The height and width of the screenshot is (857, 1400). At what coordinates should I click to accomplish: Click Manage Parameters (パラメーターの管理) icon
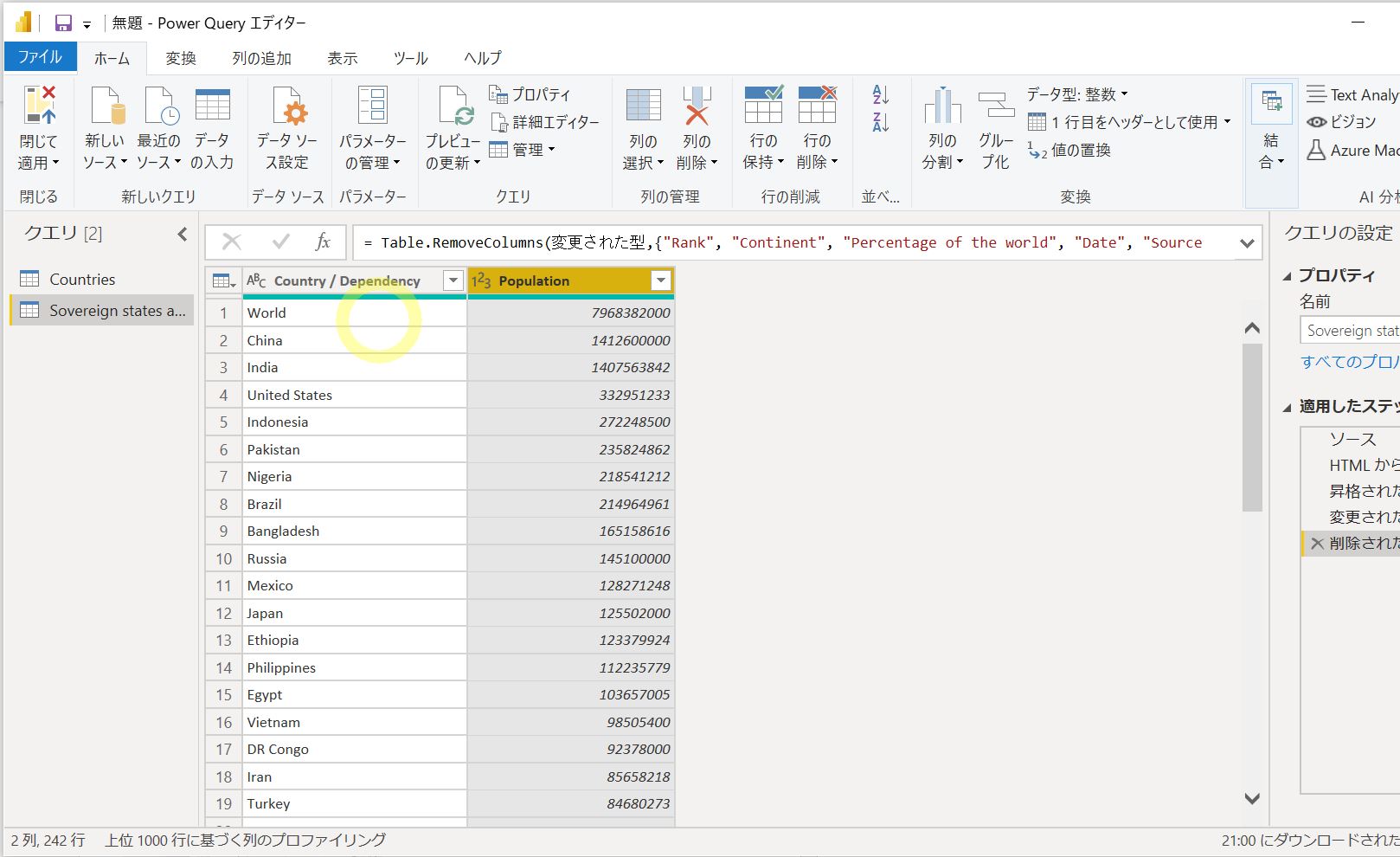click(373, 105)
